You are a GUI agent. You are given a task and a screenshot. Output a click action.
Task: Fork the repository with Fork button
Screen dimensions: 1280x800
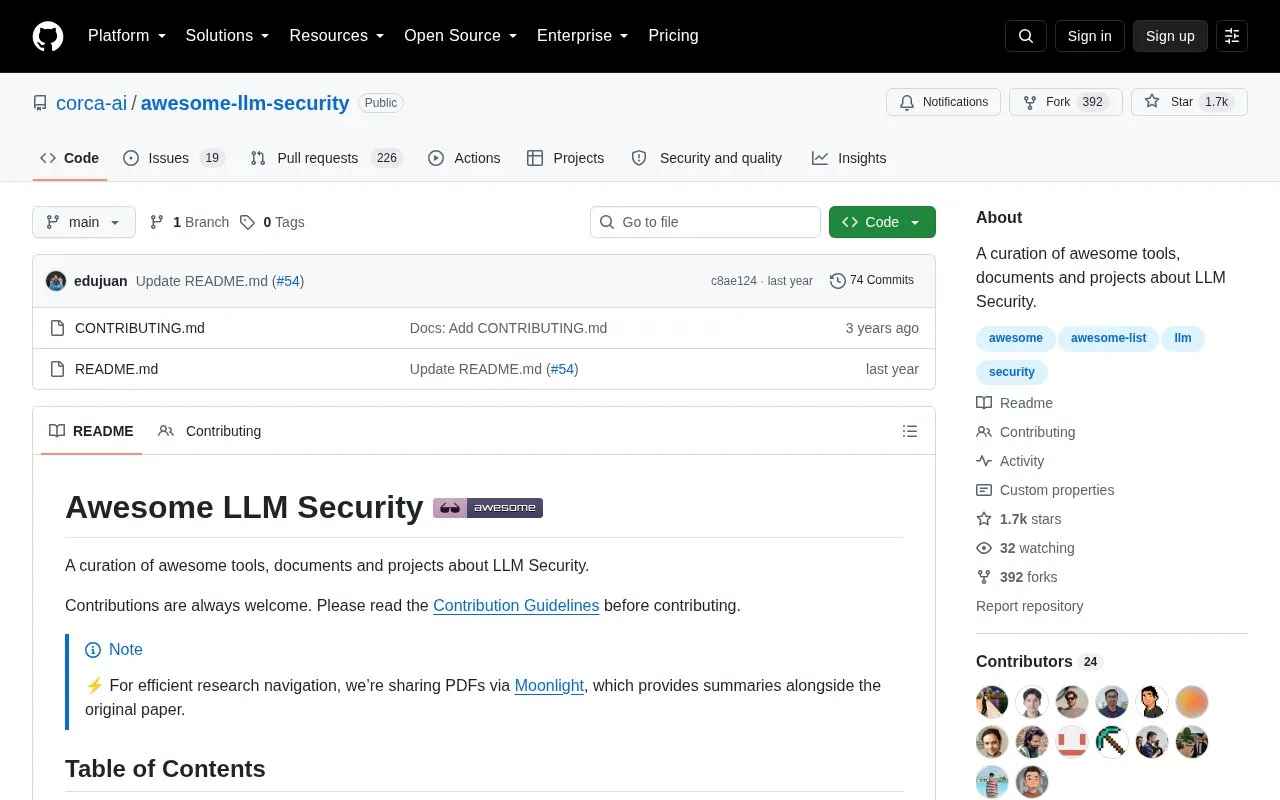pos(1065,102)
